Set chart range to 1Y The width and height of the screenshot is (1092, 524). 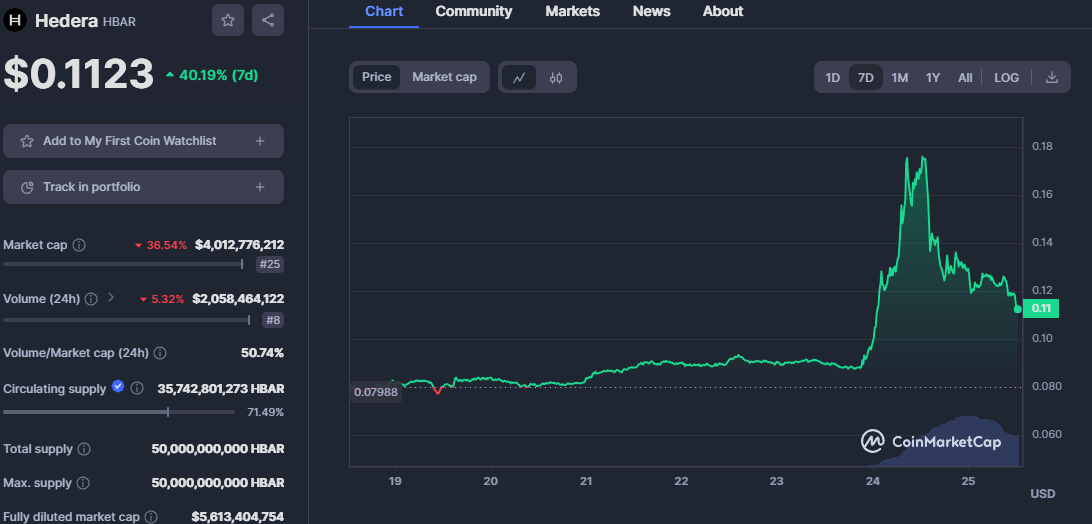[x=933, y=77]
